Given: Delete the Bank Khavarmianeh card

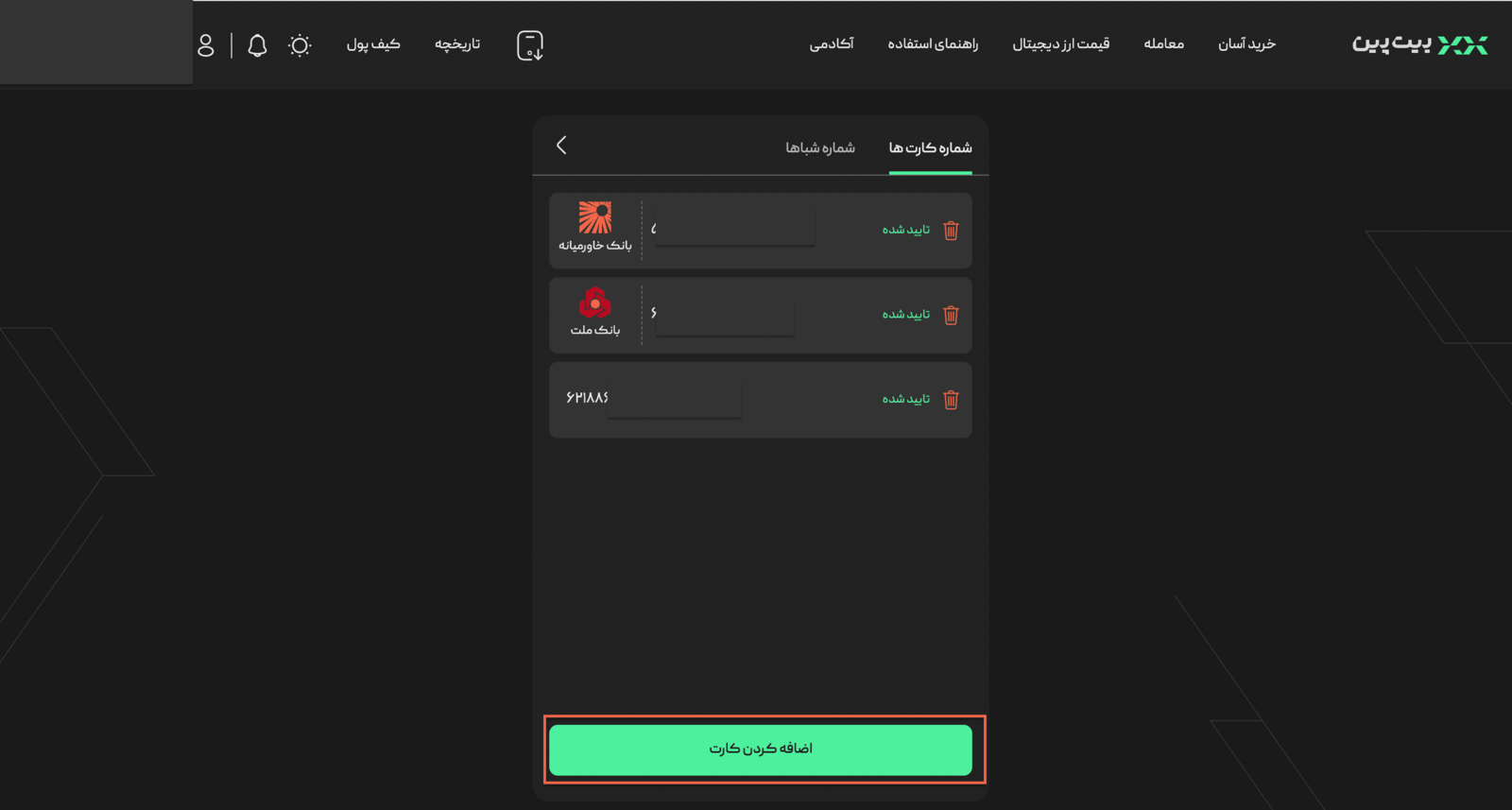Looking at the screenshot, I should pyautogui.click(x=951, y=231).
